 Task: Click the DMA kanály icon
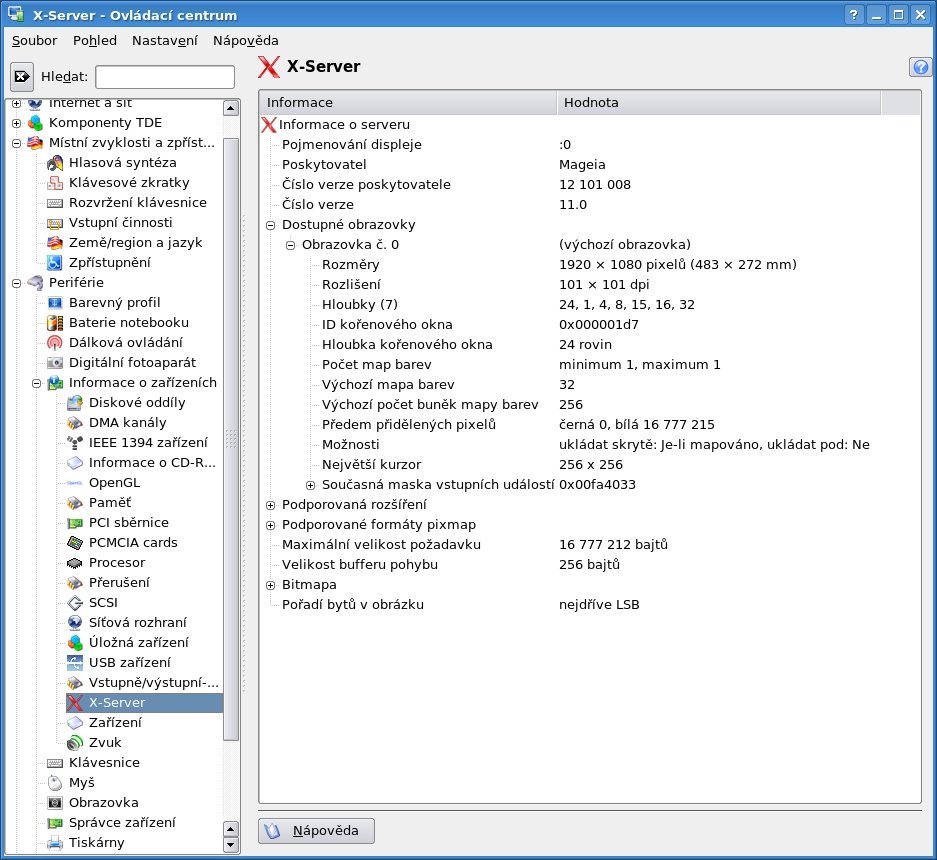coord(75,423)
